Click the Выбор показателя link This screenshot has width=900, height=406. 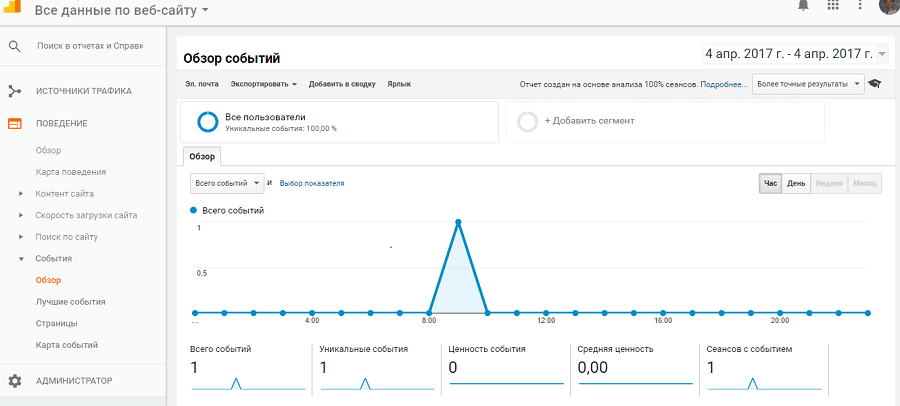pos(312,184)
